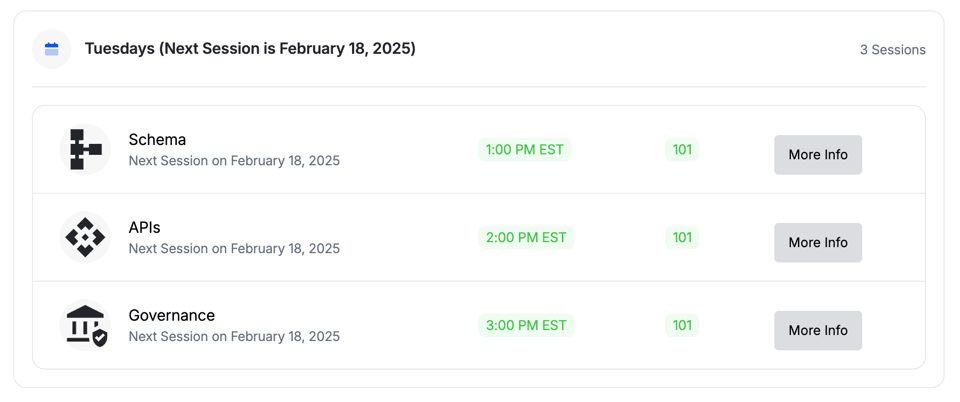Viewport: 960px width, 402px height.
Task: Click the Schema session title
Action: pos(157,140)
